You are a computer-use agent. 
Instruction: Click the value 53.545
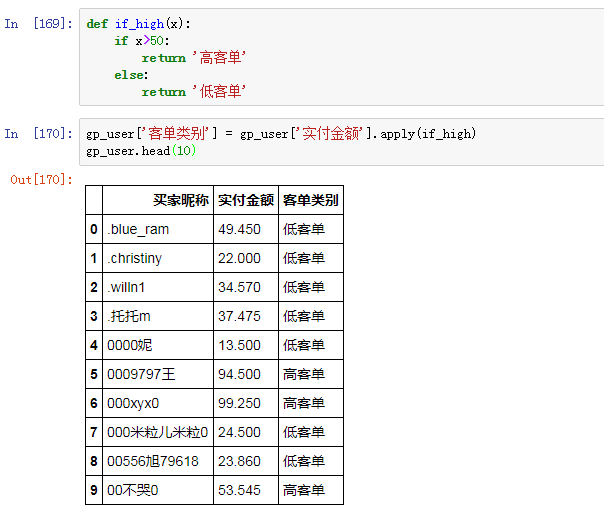point(239,490)
